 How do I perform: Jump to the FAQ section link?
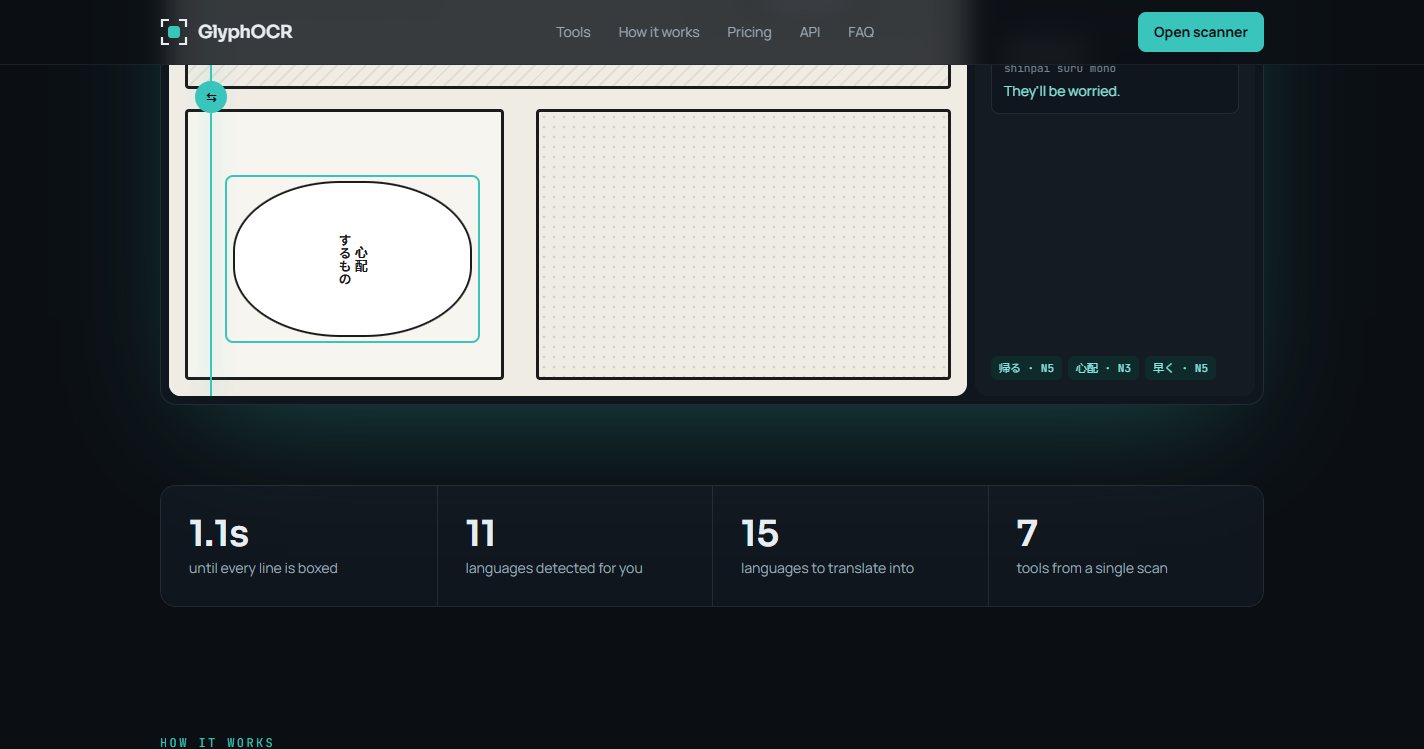(861, 32)
